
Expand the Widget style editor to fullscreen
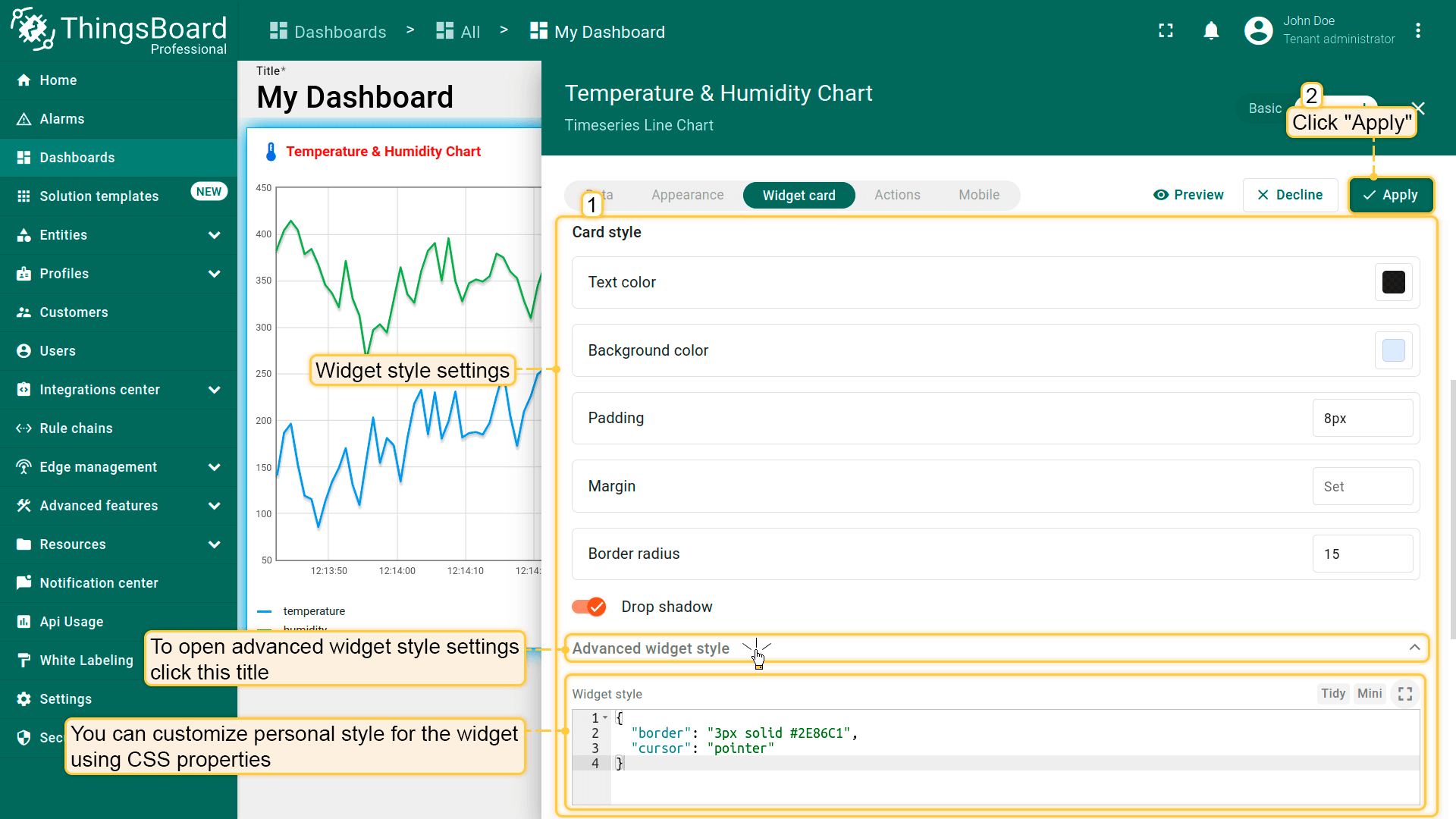pyautogui.click(x=1404, y=694)
